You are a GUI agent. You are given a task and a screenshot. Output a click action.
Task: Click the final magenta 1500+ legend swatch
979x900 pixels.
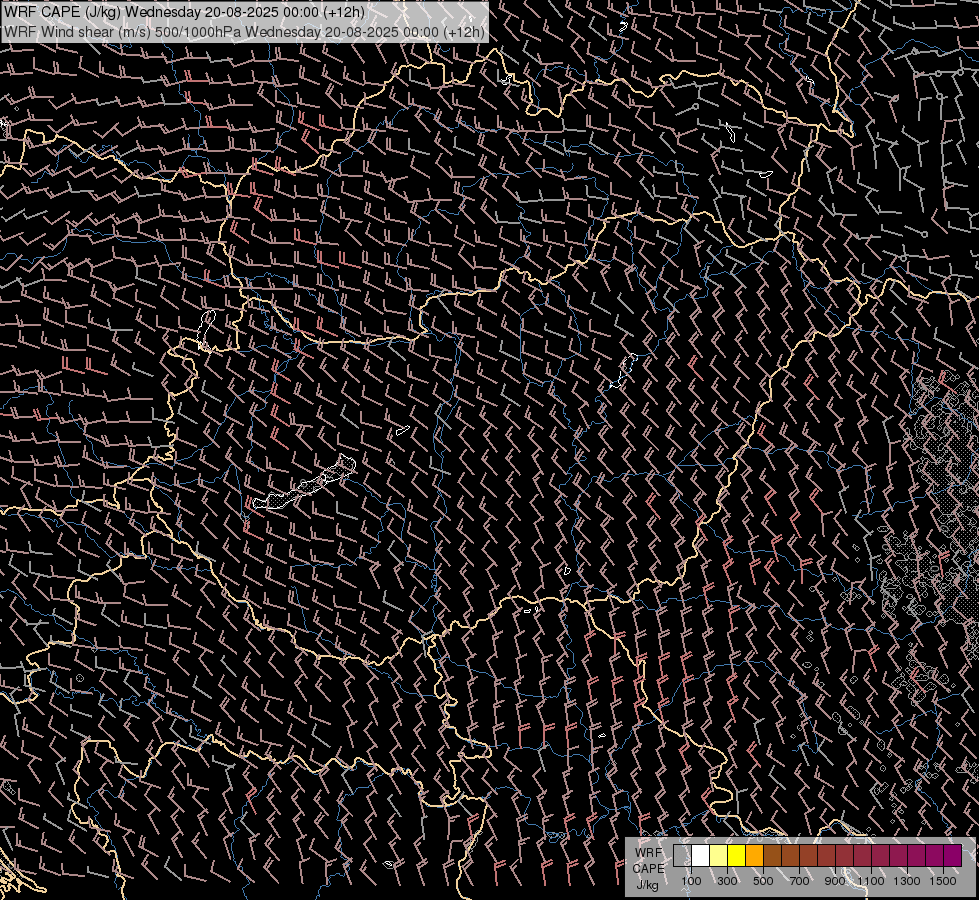(x=953, y=856)
